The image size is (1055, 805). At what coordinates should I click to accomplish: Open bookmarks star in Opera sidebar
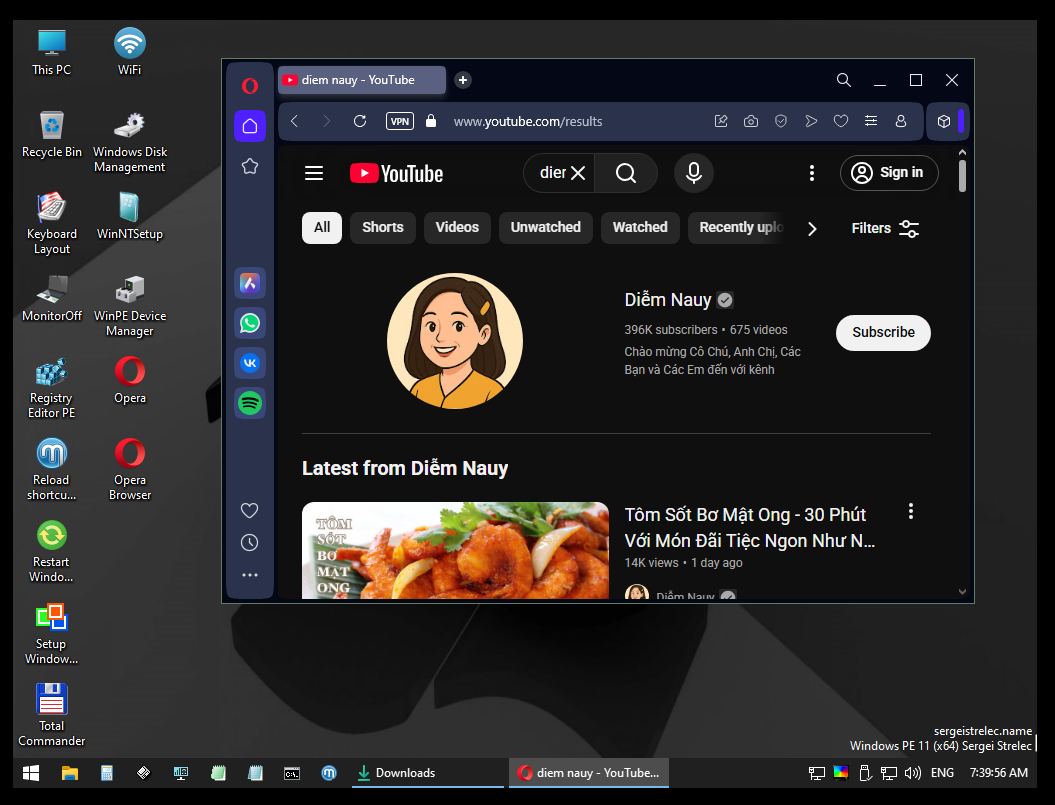[250, 166]
